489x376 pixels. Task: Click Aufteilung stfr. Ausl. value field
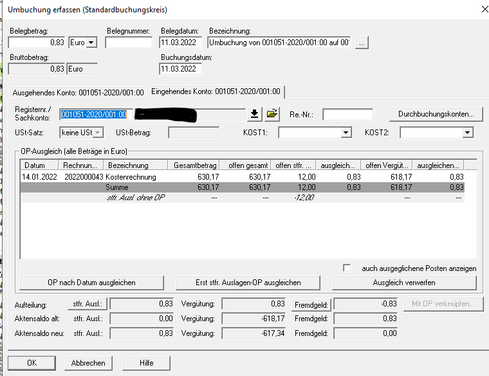pos(142,304)
